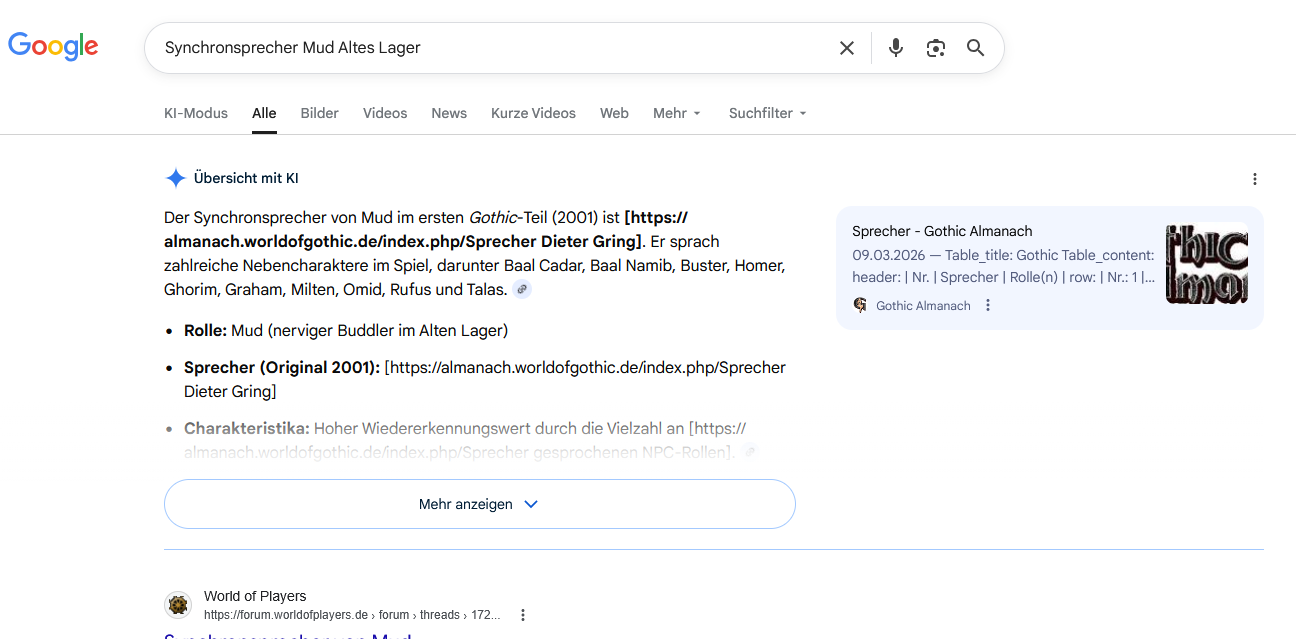The height and width of the screenshot is (639, 1296).
Task: Start voice search with microphone icon
Action: click(x=896, y=48)
